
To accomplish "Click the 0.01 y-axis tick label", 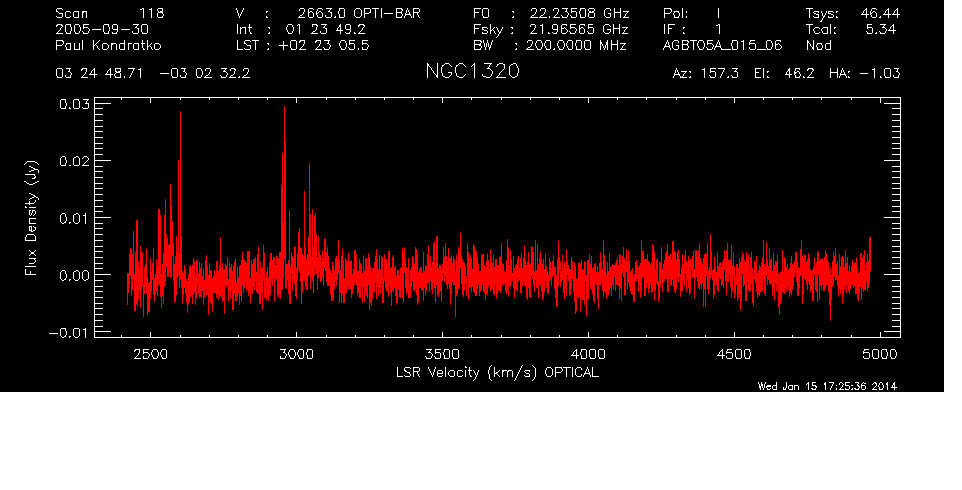I will coord(74,218).
